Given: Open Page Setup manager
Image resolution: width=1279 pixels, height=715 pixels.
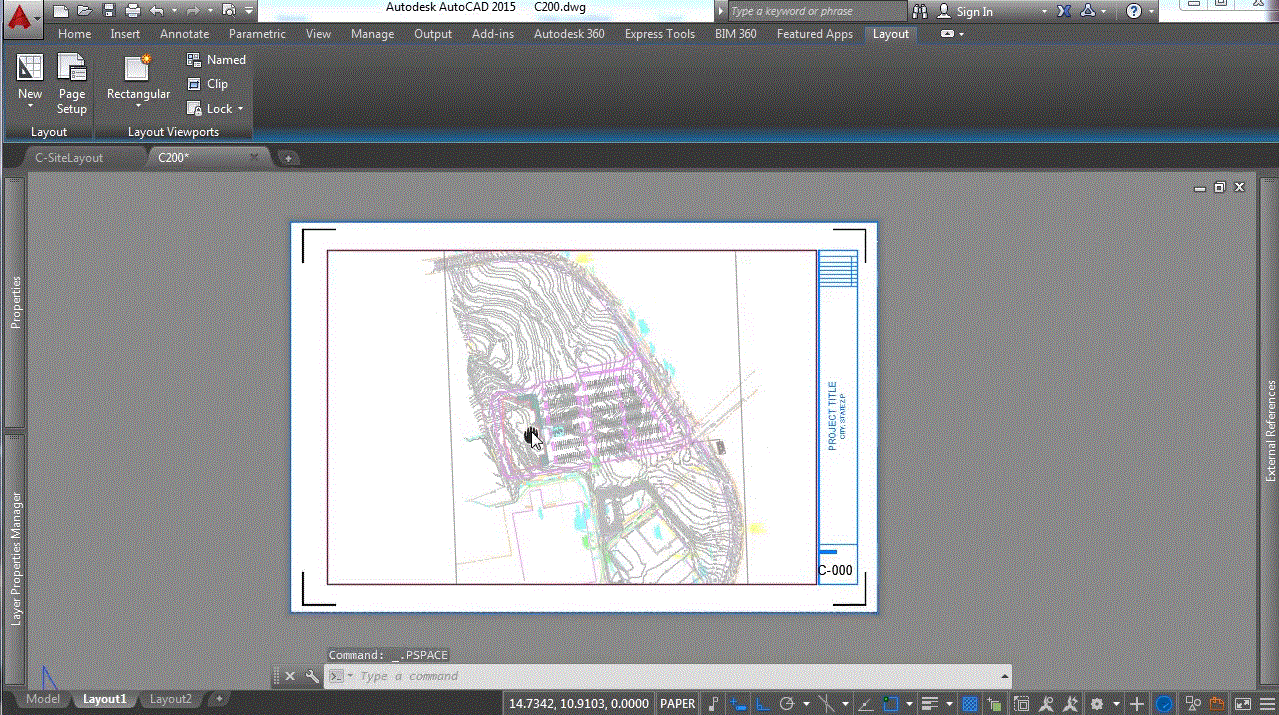Looking at the screenshot, I should point(72,83).
